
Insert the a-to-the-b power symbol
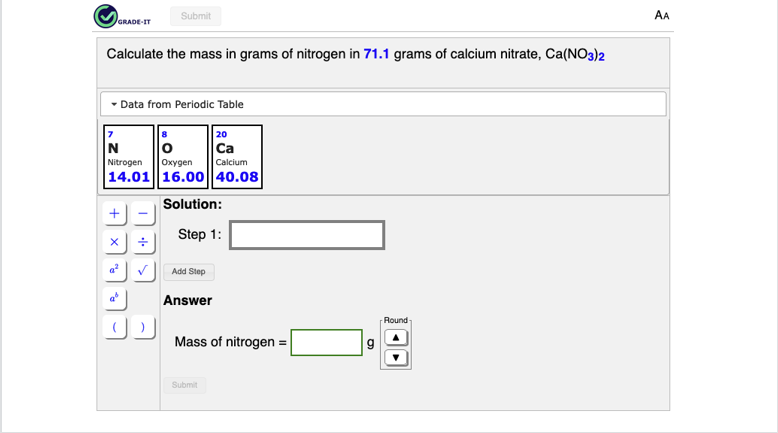[115, 298]
